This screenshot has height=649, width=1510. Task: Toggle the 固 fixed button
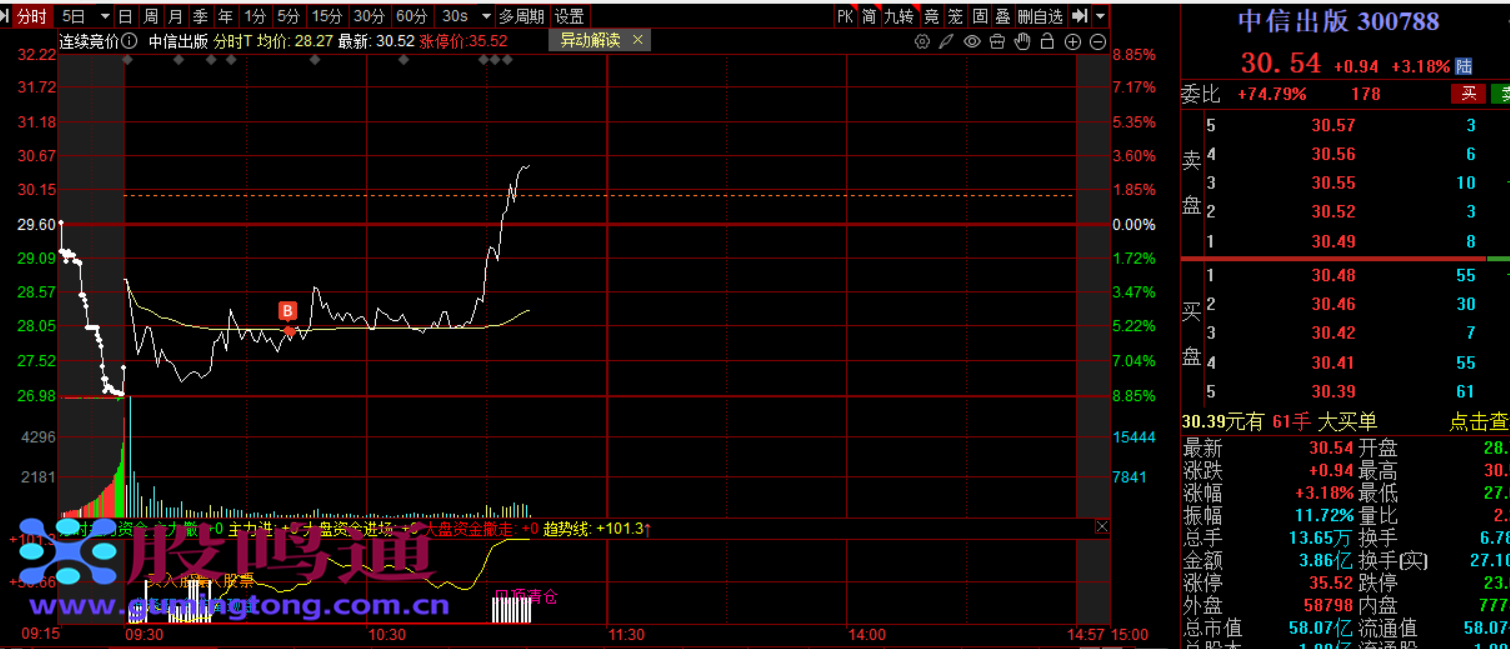click(980, 16)
